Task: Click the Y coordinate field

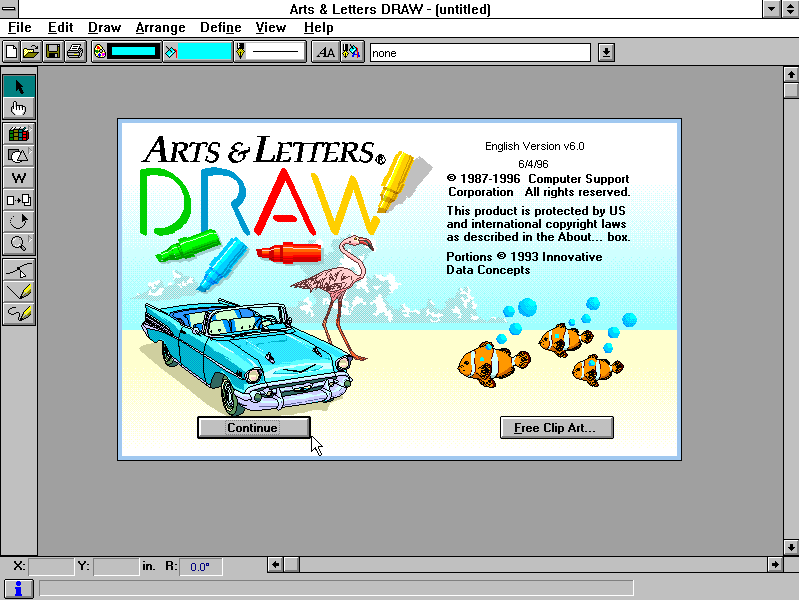Action: click(116, 566)
